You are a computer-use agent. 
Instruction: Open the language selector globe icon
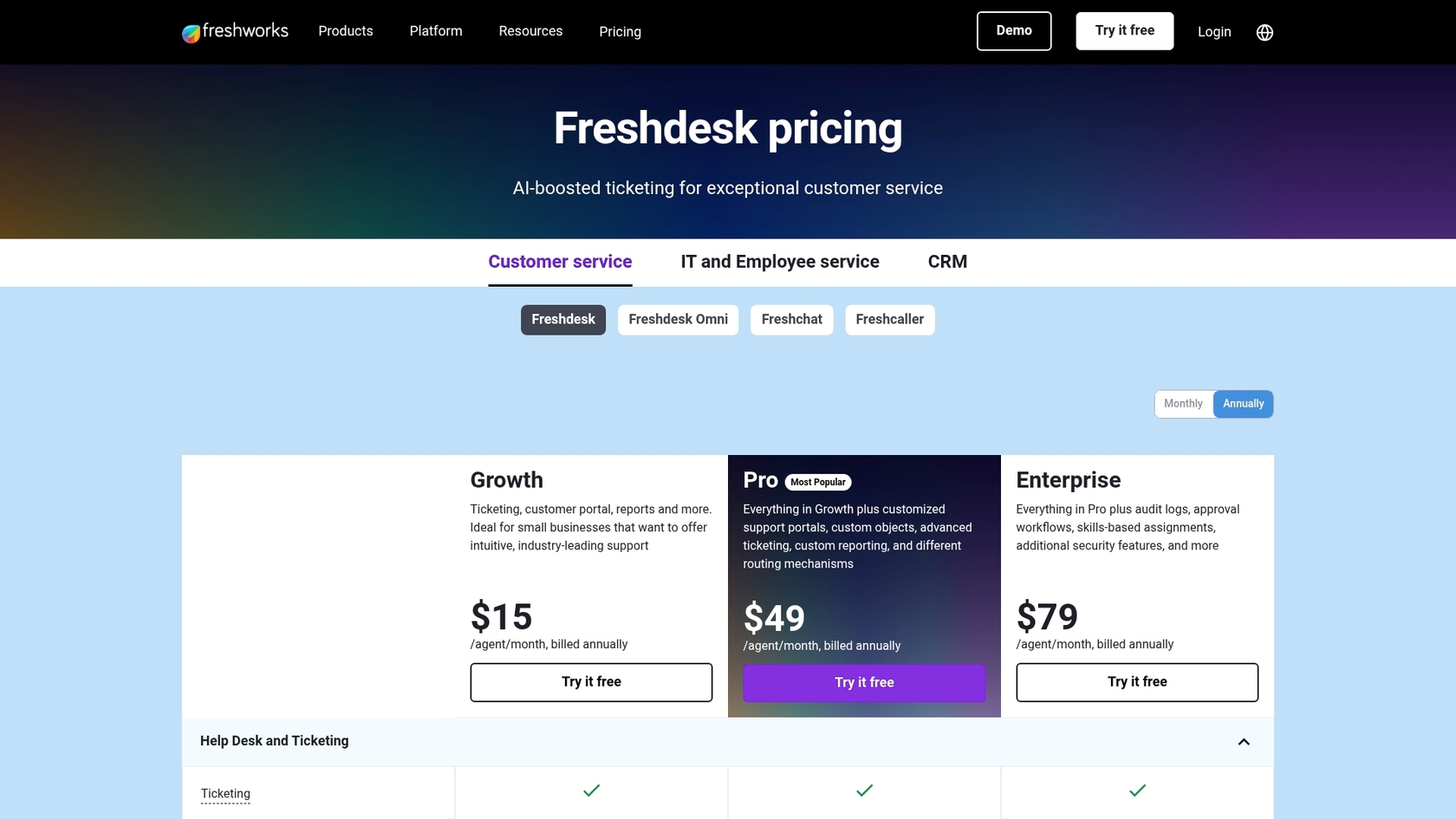tap(1264, 32)
